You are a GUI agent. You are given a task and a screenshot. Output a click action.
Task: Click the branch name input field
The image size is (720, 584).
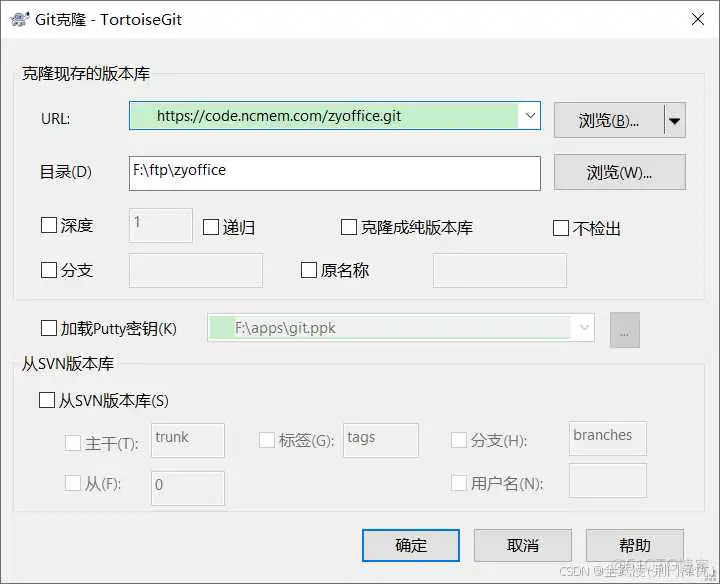coord(196,270)
